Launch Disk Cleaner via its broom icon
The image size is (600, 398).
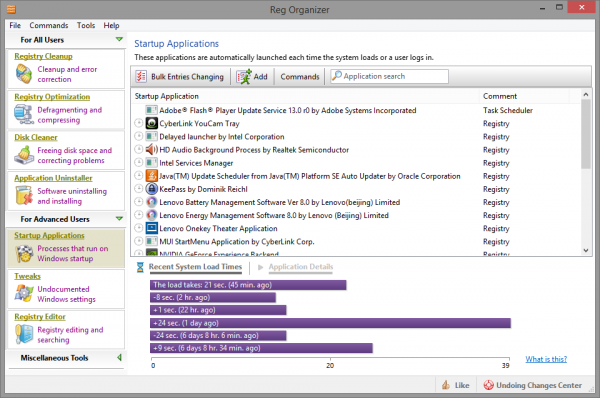[24, 155]
